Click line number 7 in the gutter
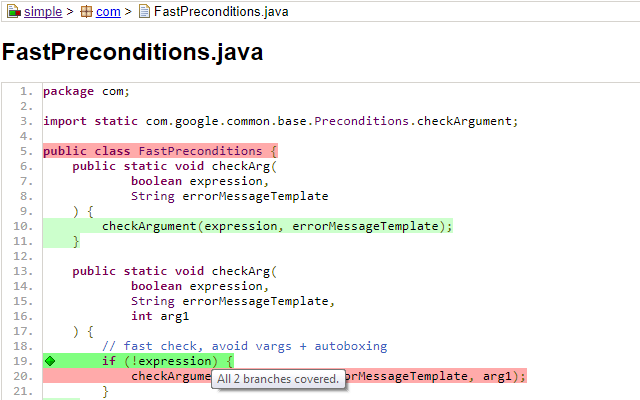 [x=28, y=181]
